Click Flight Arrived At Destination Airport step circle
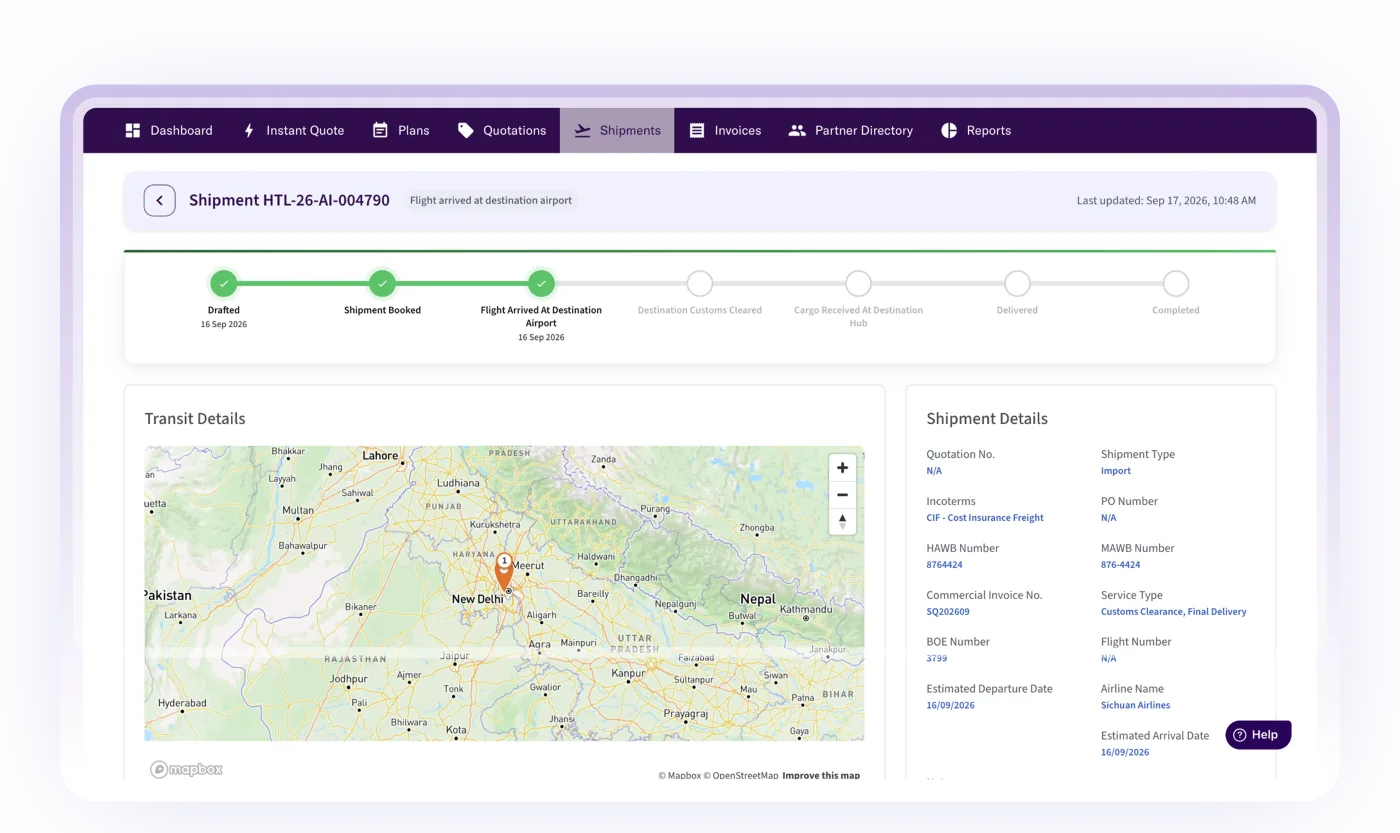 click(541, 284)
